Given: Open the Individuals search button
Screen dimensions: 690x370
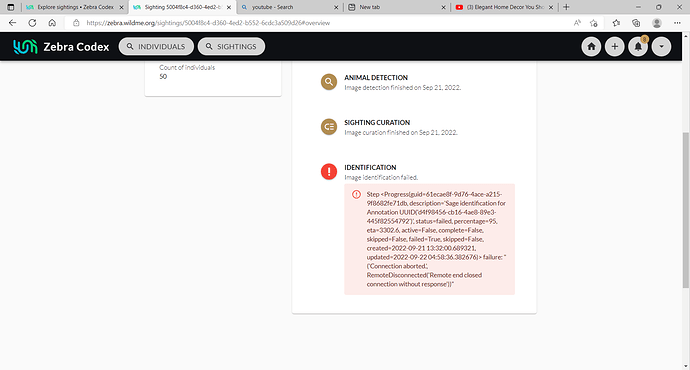Looking at the screenshot, I should 156,47.
